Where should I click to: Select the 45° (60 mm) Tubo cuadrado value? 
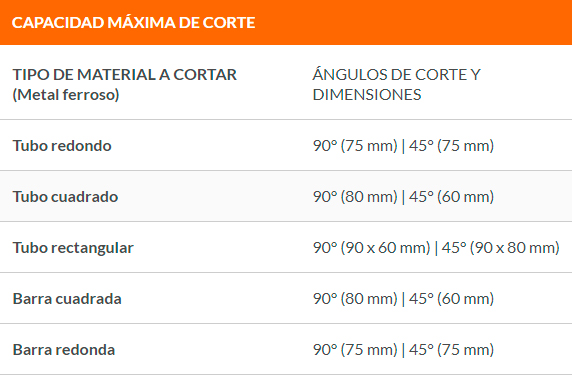(451, 197)
